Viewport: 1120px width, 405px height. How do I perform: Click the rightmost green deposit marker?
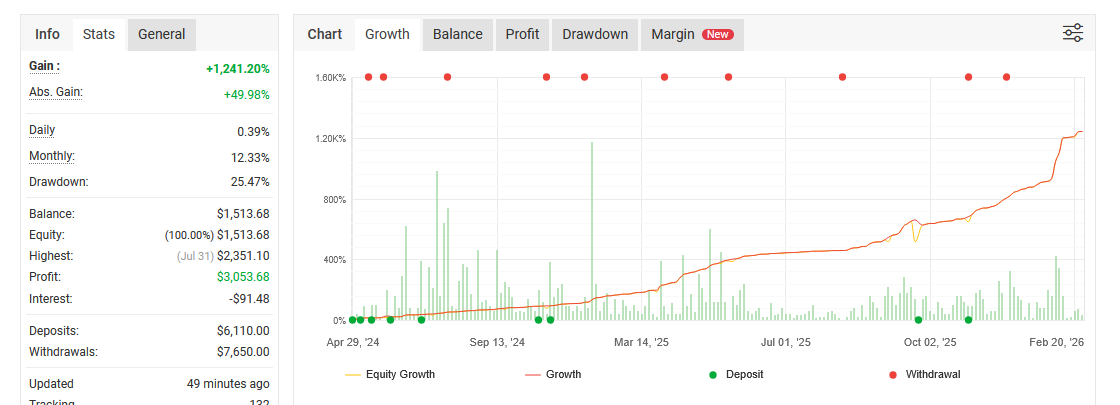[x=968, y=320]
